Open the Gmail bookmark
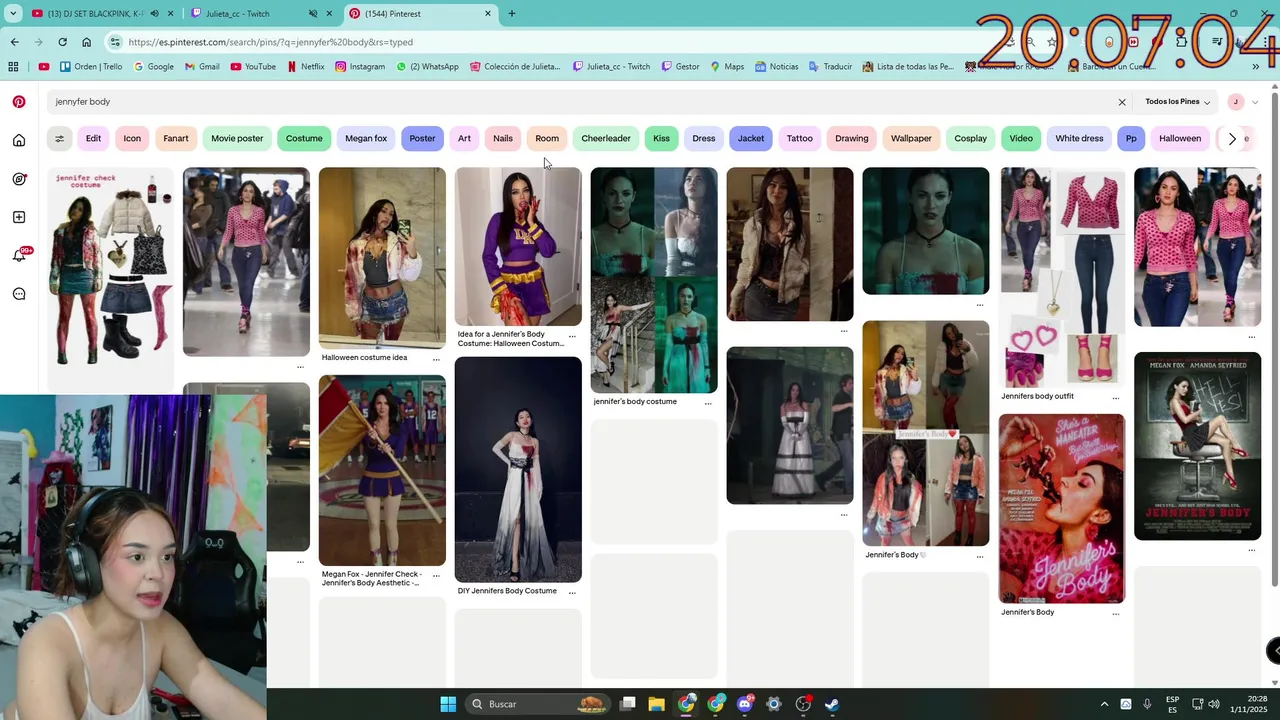 pos(201,67)
